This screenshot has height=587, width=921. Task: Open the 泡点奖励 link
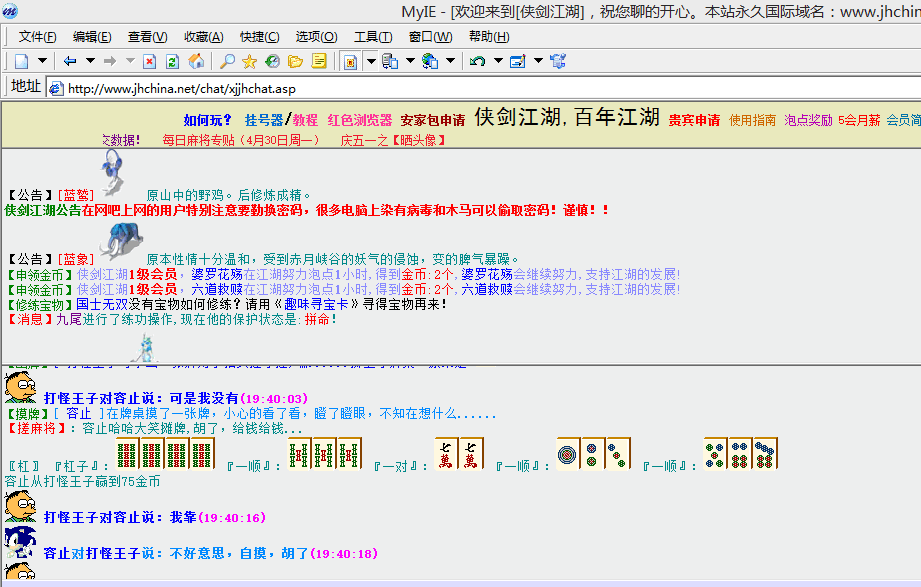click(x=808, y=120)
